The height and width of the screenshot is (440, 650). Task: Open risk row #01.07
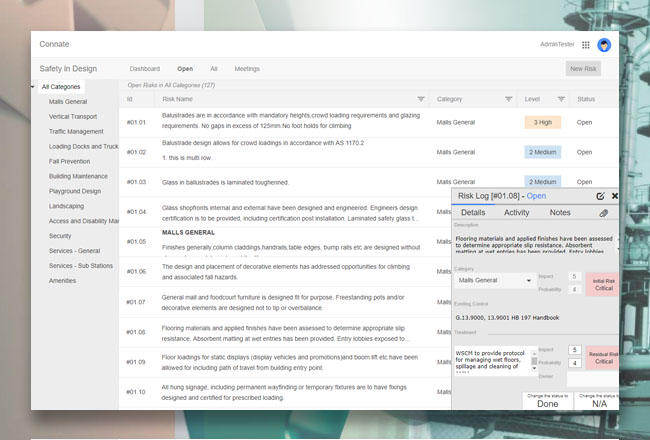285,302
